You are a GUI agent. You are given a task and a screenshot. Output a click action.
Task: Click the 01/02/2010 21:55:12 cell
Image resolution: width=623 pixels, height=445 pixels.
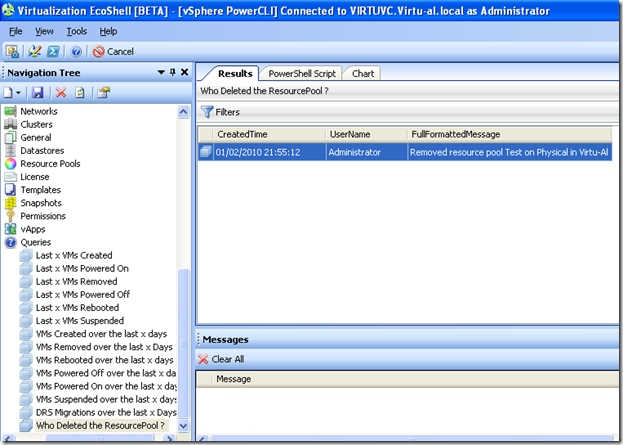(270, 153)
